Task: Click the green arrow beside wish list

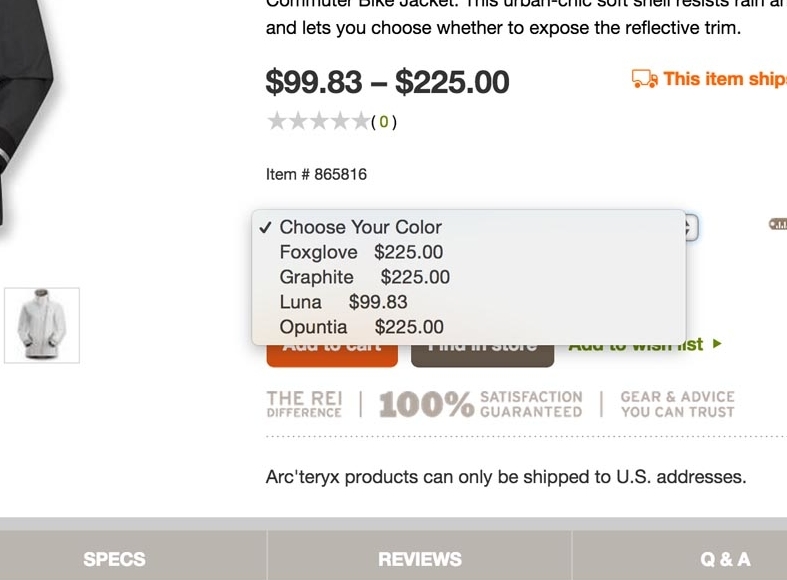Action: click(x=717, y=344)
